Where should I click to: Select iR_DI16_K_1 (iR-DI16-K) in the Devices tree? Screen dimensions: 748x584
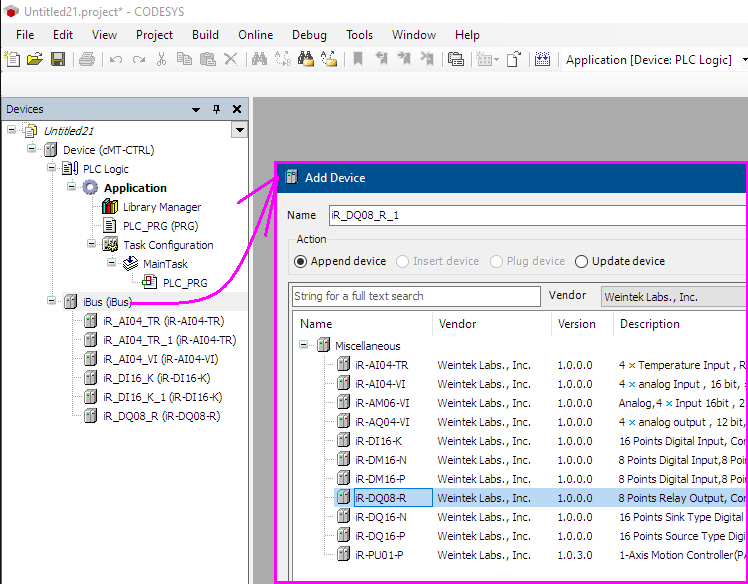click(163, 397)
